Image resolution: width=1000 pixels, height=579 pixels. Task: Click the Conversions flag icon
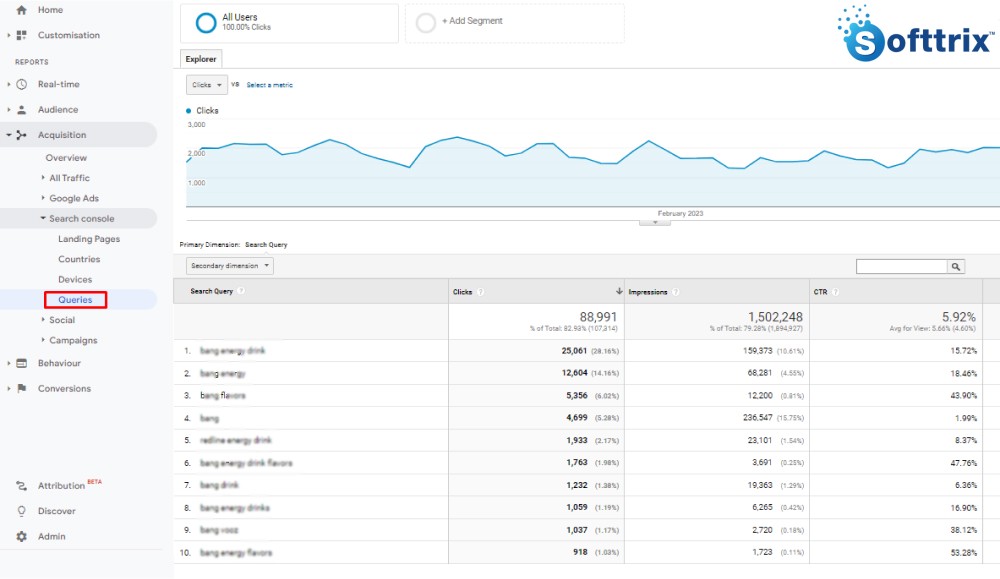pyautogui.click(x=22, y=388)
